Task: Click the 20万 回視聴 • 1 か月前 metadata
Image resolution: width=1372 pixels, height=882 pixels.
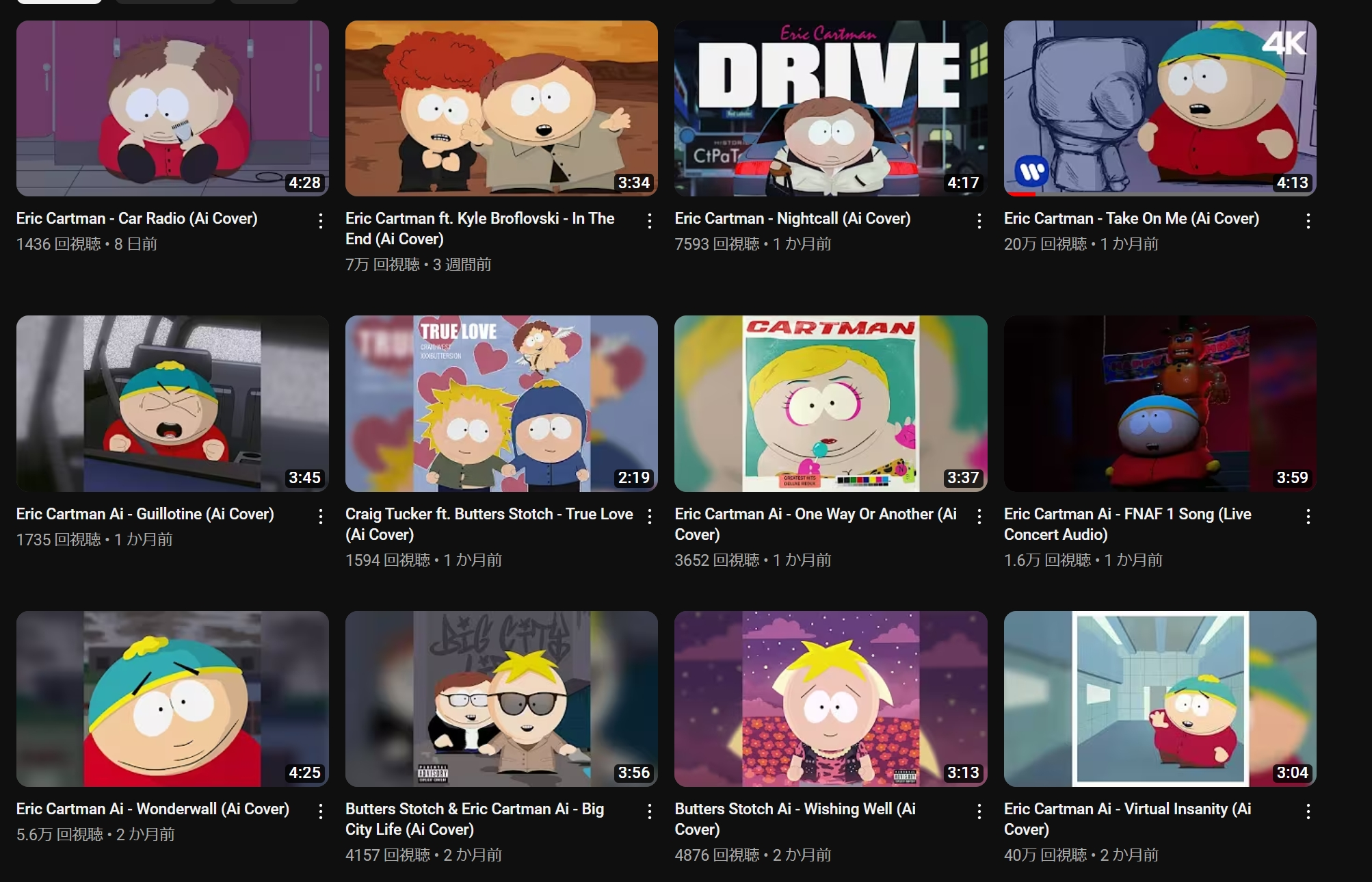Action: [1081, 244]
